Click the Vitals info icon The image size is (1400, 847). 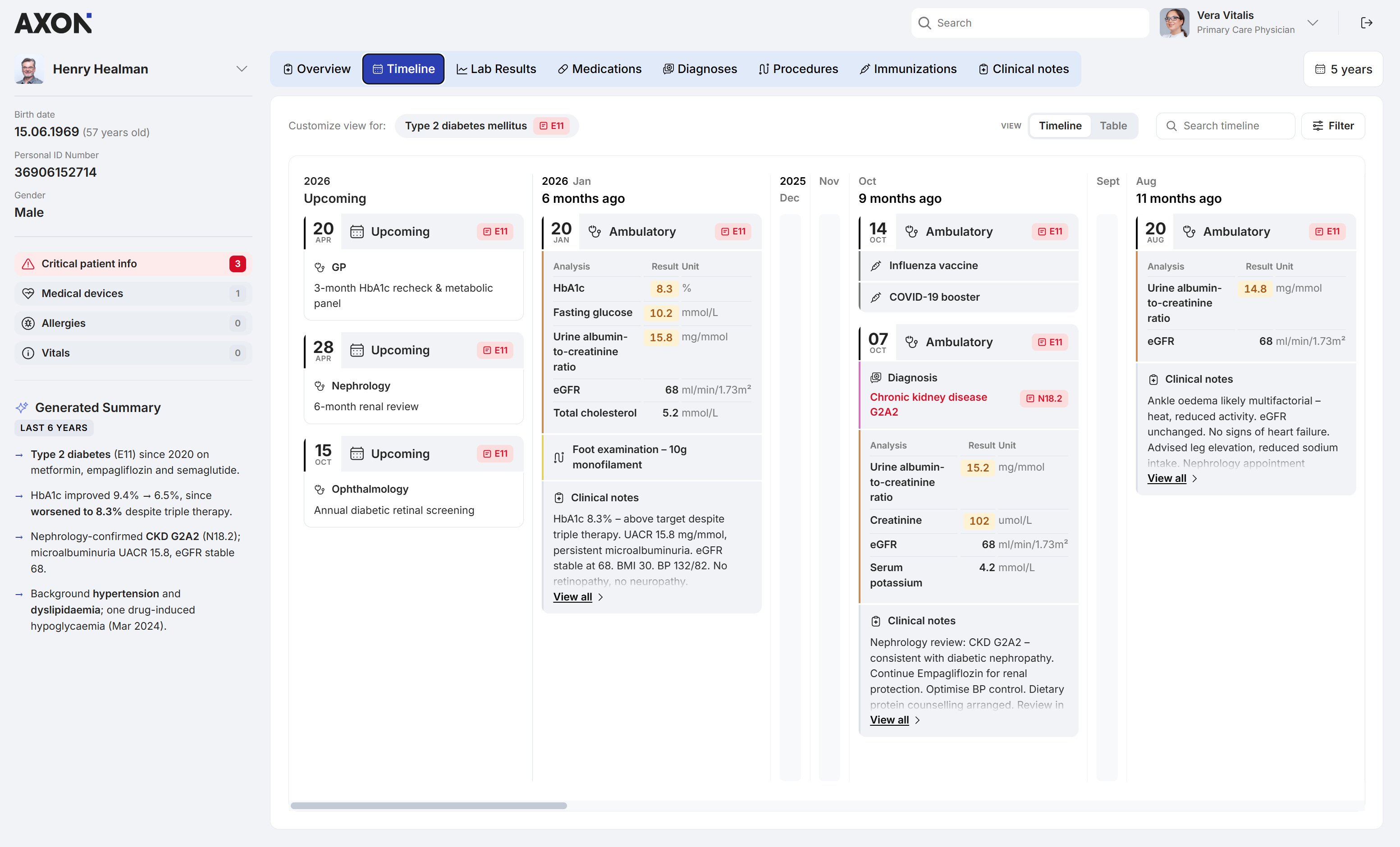tap(28, 353)
